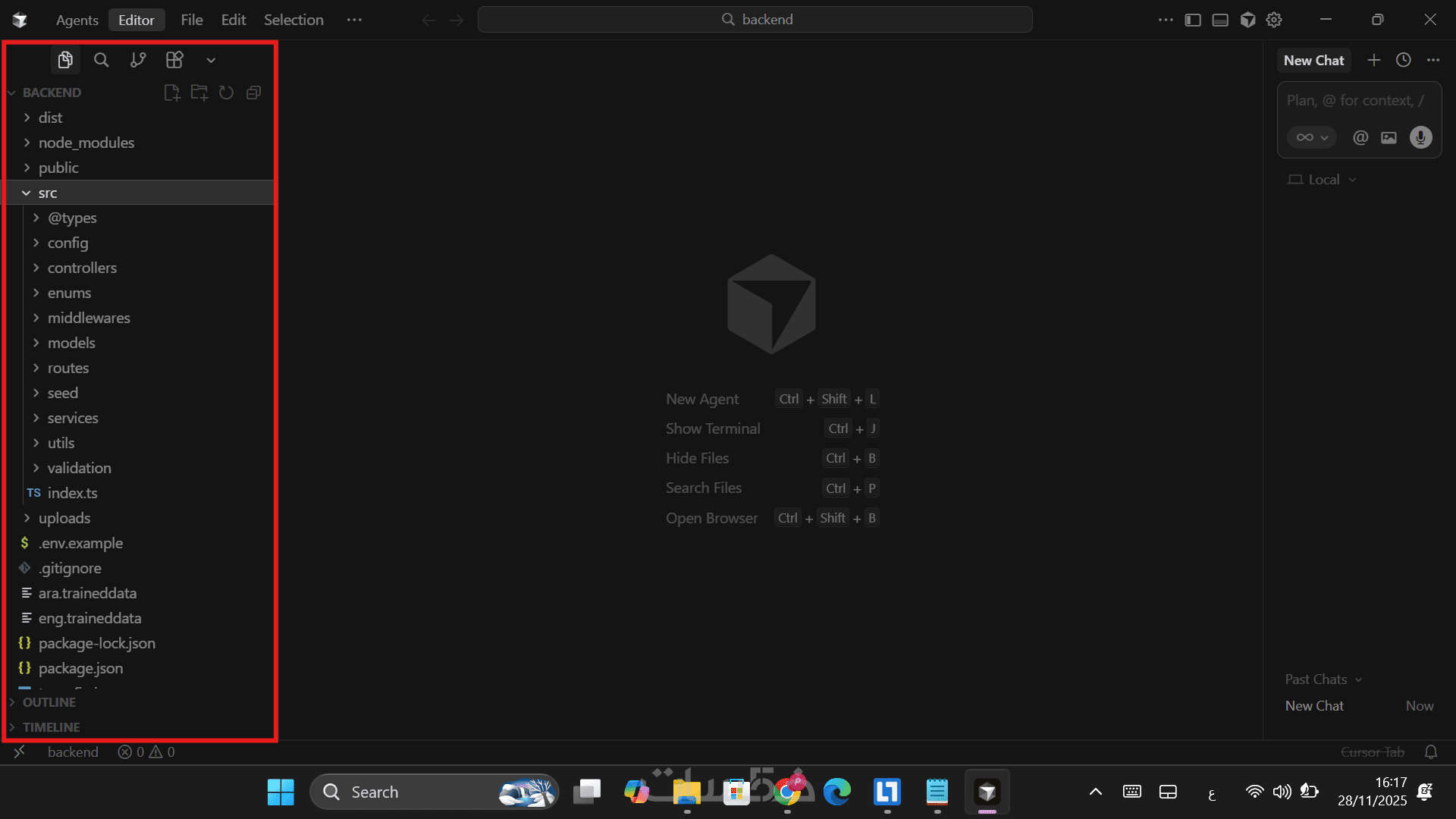Viewport: 1456px width, 819px height.
Task: Toggle the primary sidebar layout icon
Action: click(x=1193, y=20)
